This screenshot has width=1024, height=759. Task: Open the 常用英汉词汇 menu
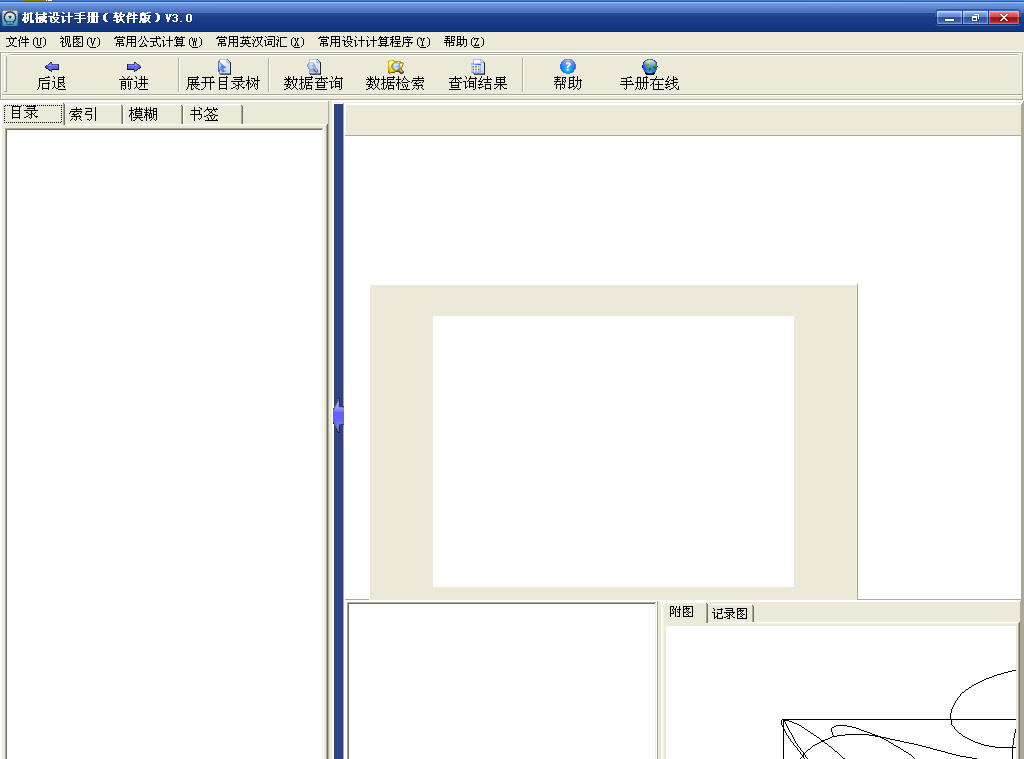[260, 42]
